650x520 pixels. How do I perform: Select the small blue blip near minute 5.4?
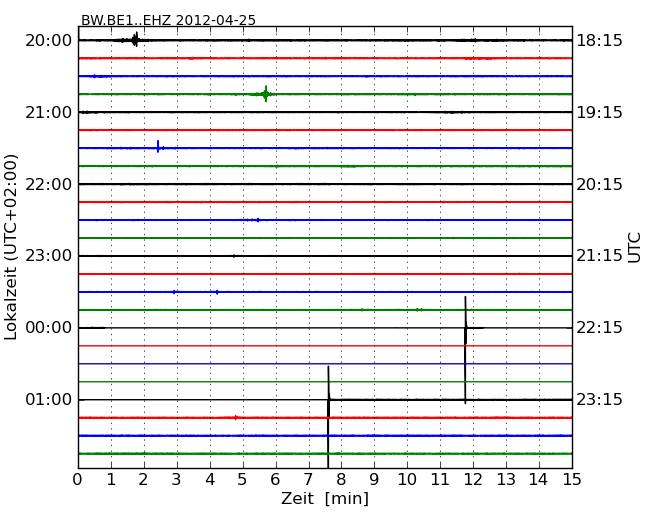[x=257, y=220]
